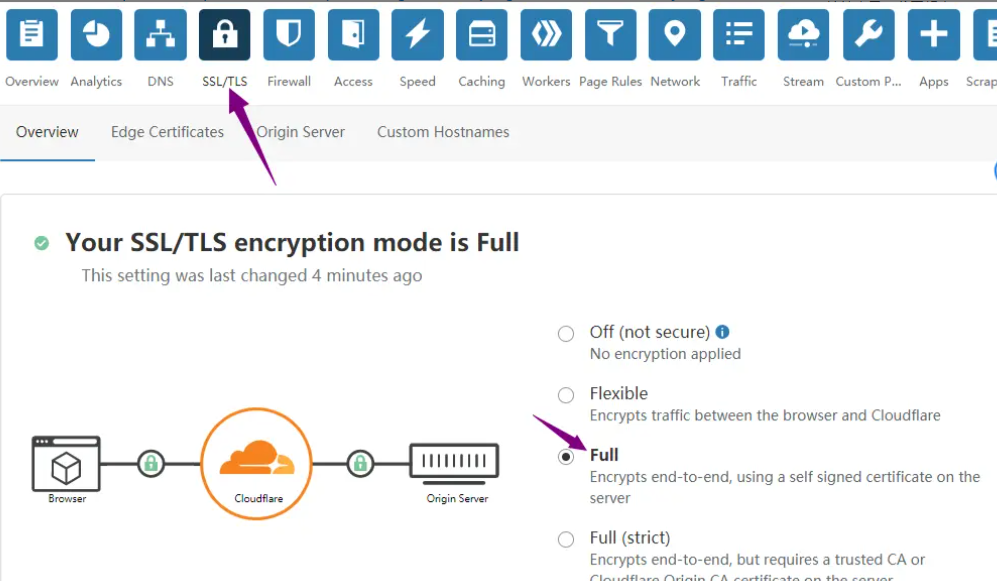Open the Access door icon
Screen dimensions: 997x581
click(x=354, y=34)
